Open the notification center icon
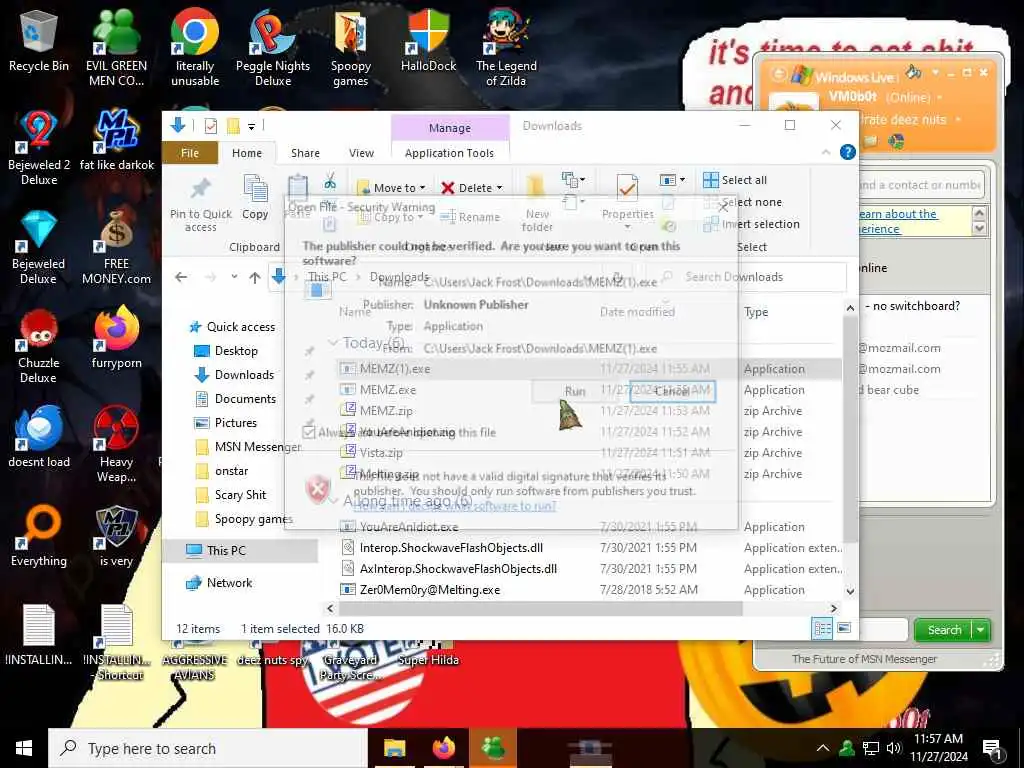 tap(992, 749)
